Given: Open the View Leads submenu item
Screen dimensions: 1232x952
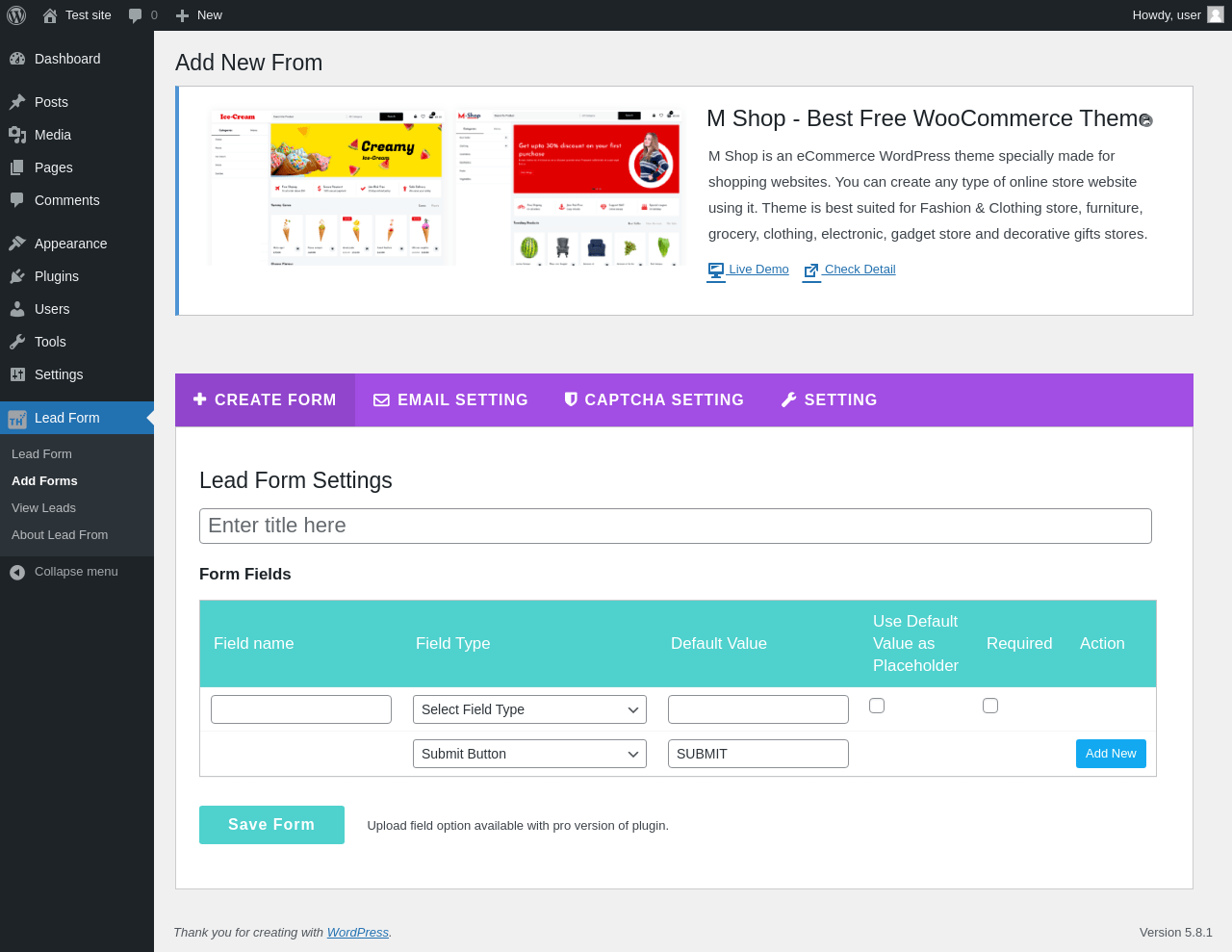Looking at the screenshot, I should pyautogui.click(x=43, y=508).
